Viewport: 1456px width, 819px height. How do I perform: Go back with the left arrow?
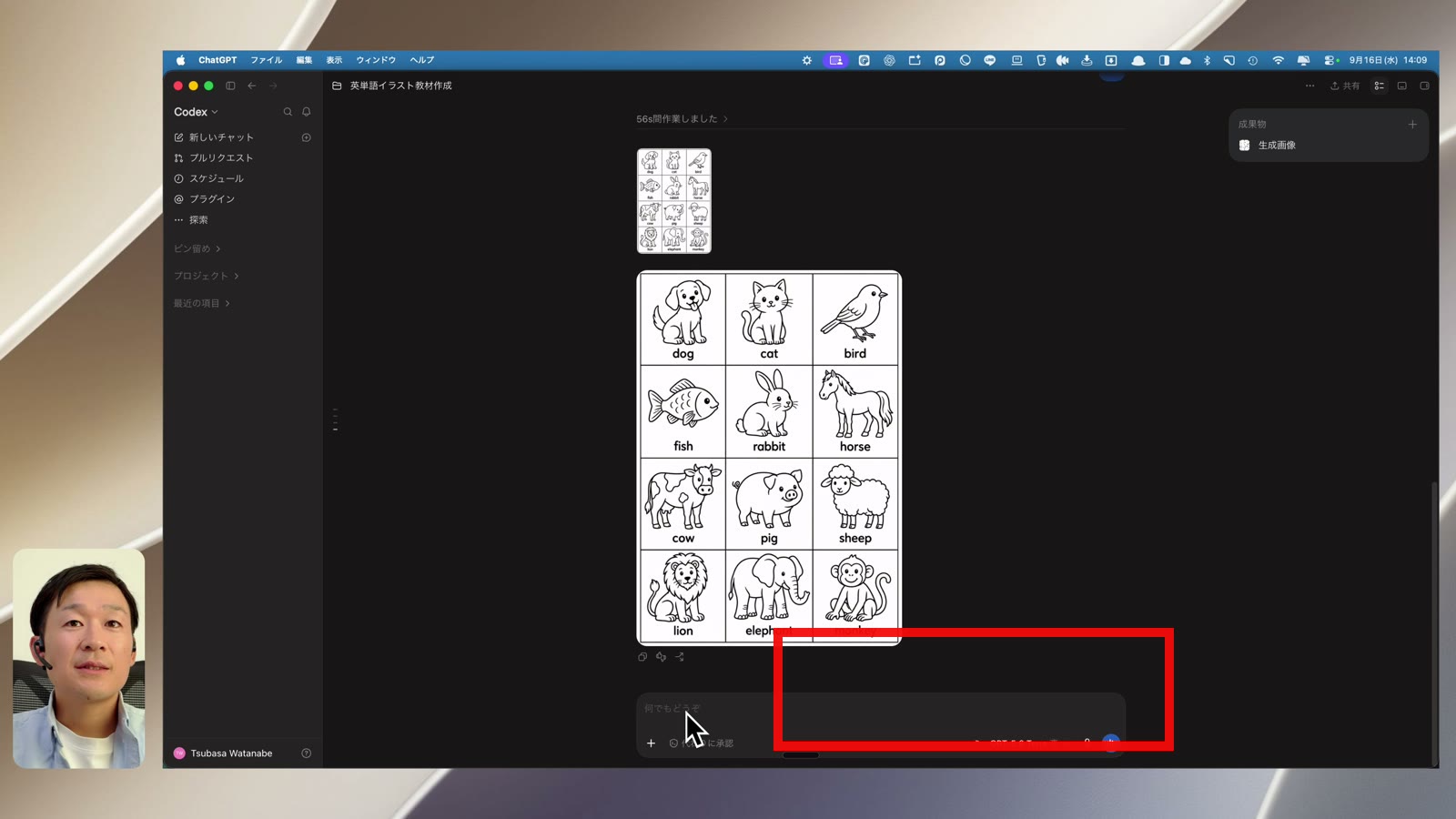252,86
